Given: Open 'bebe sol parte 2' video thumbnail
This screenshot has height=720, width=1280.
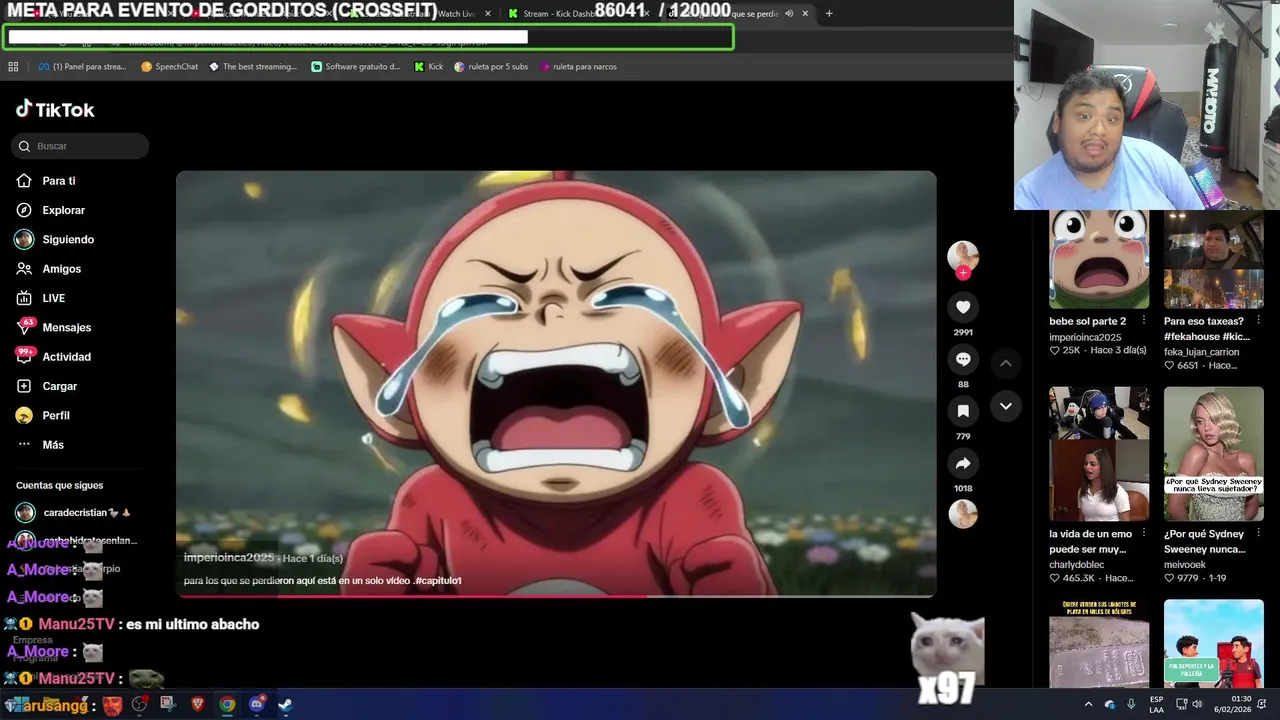Looking at the screenshot, I should coord(1099,259).
